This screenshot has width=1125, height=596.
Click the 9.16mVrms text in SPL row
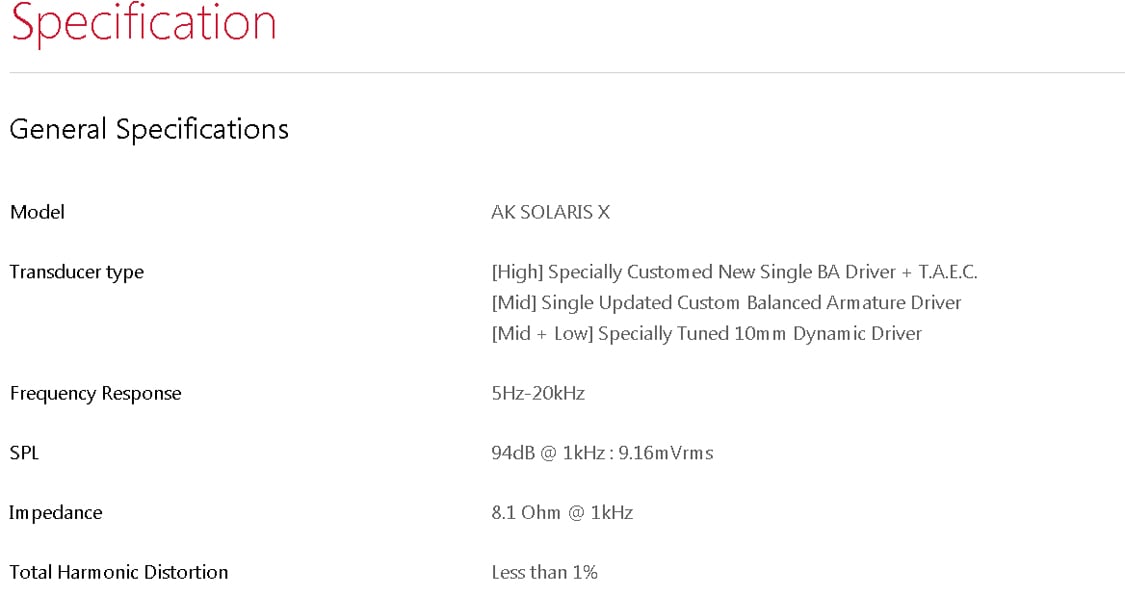pos(666,453)
